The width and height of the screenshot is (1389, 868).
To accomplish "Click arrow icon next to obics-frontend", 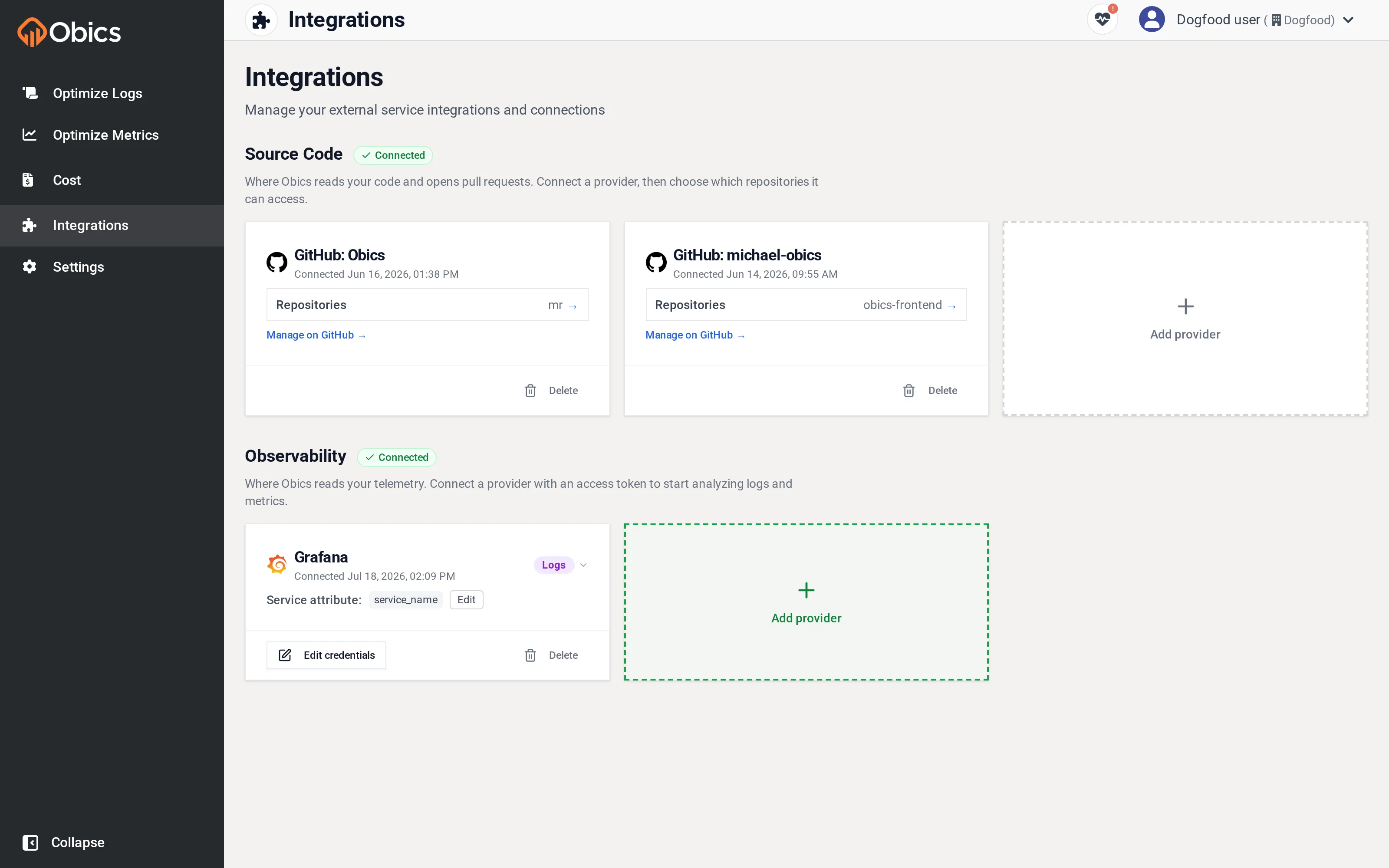I will (951, 306).
